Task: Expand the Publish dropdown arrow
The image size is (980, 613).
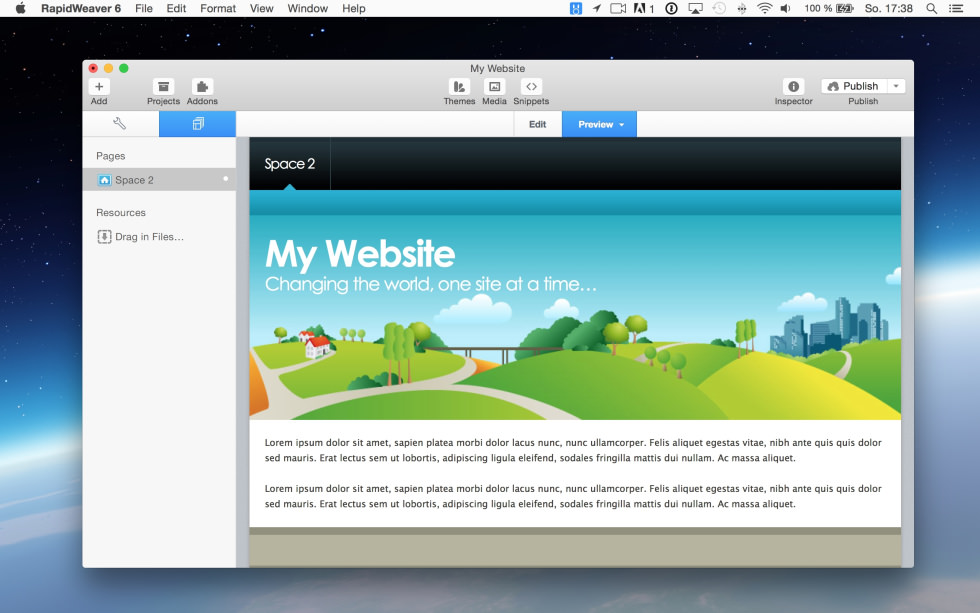Action: [x=896, y=86]
